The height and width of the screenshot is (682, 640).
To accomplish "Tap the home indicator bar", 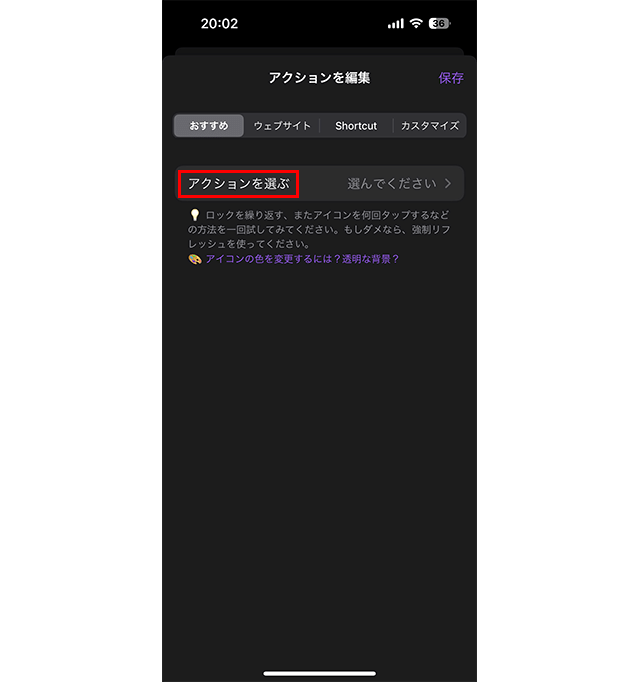I will tap(319, 674).
